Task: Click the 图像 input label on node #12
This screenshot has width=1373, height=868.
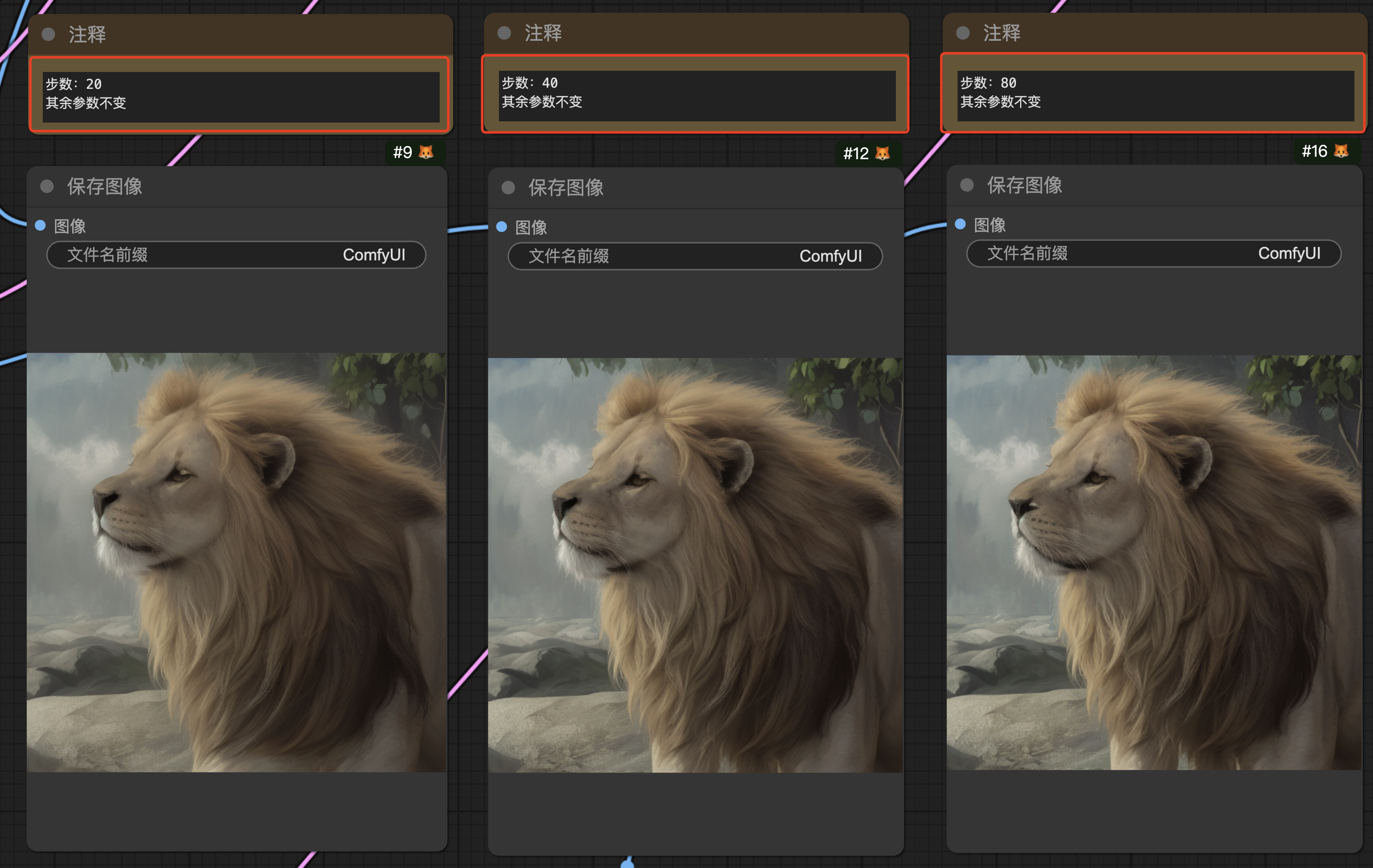Action: [x=531, y=227]
